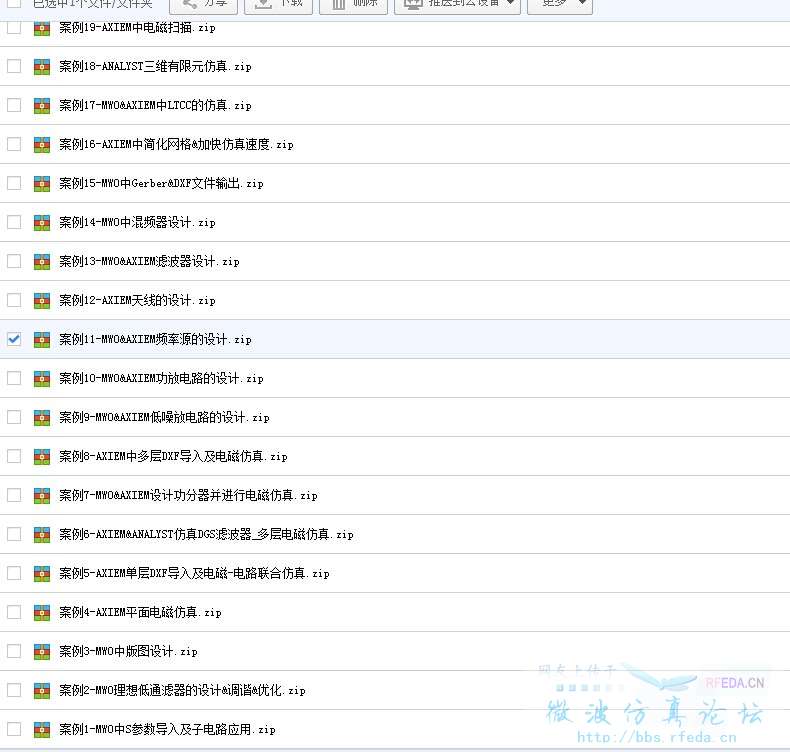
Task: Click the zip icon beside 案例4-AXIEM平面电磁仿真.zip
Action: point(42,612)
